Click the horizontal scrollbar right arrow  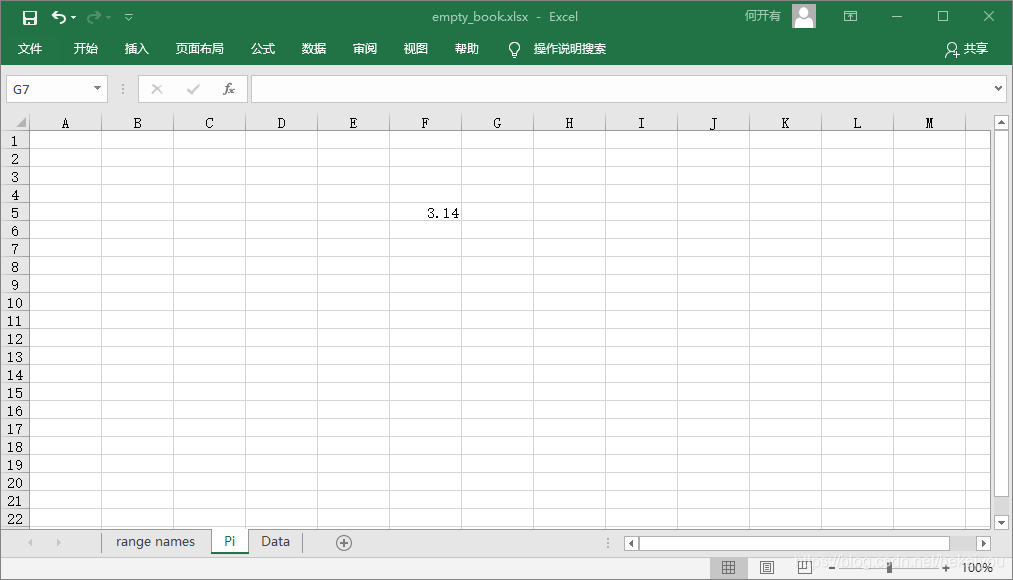pyautogui.click(x=983, y=543)
